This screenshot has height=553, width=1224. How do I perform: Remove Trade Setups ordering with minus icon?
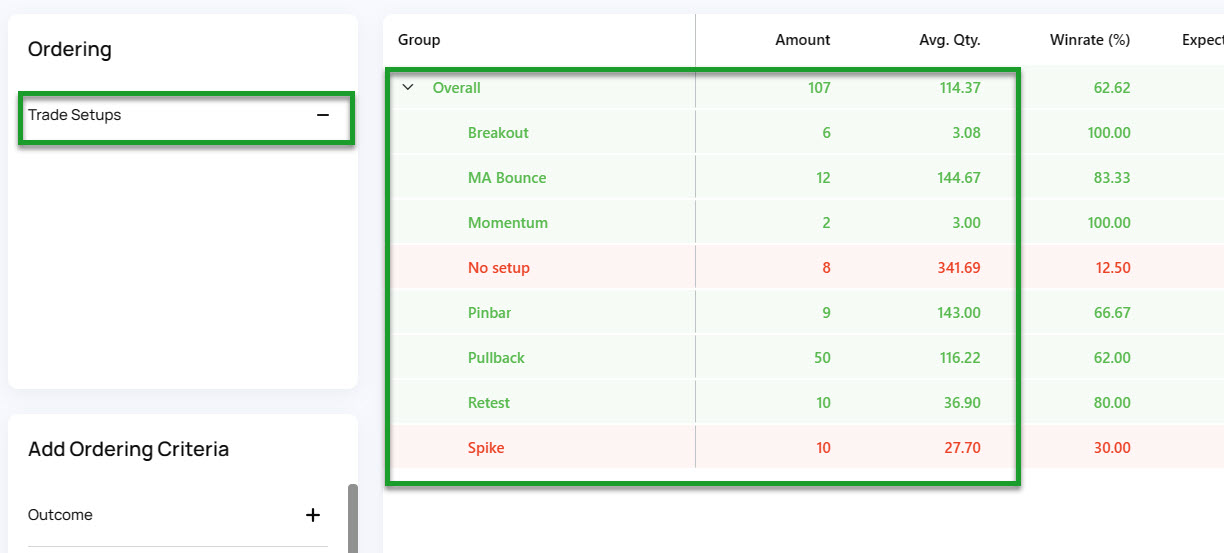tap(323, 115)
